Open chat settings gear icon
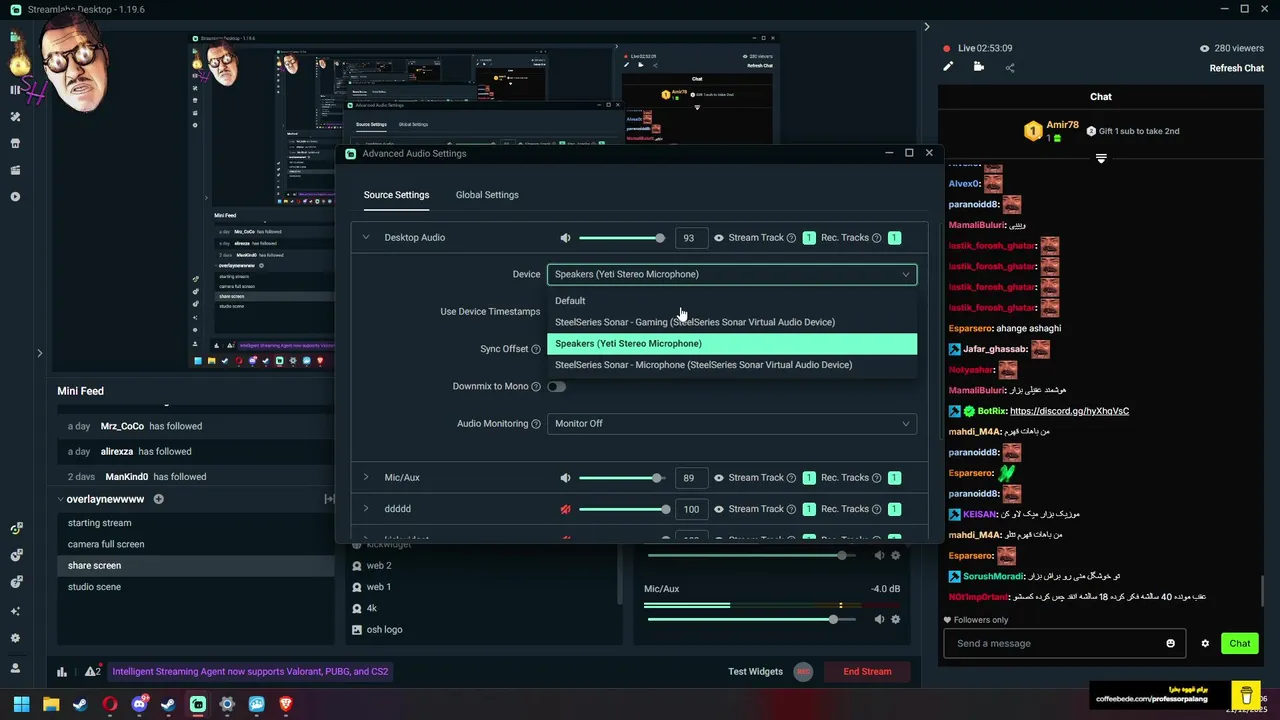The width and height of the screenshot is (1280, 720). (1205, 643)
